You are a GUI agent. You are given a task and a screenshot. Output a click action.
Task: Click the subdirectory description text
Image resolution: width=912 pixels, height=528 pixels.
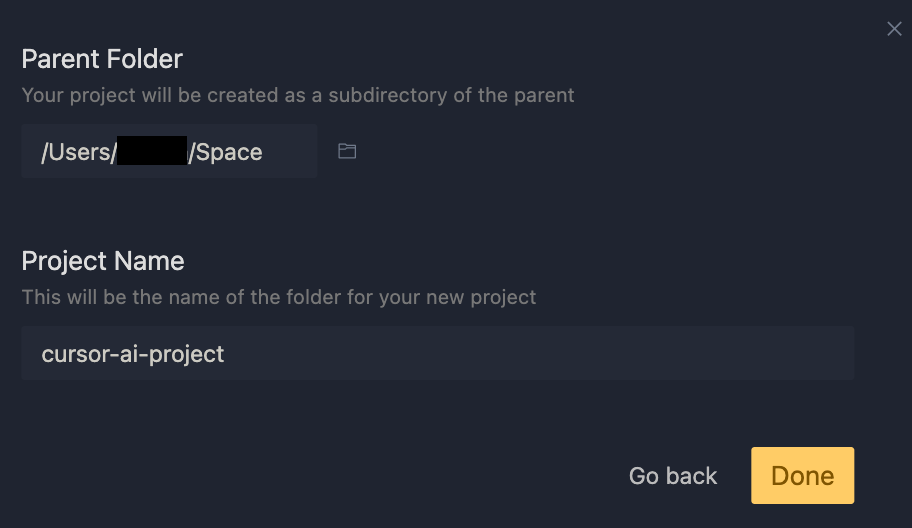pyautogui.click(x=298, y=95)
